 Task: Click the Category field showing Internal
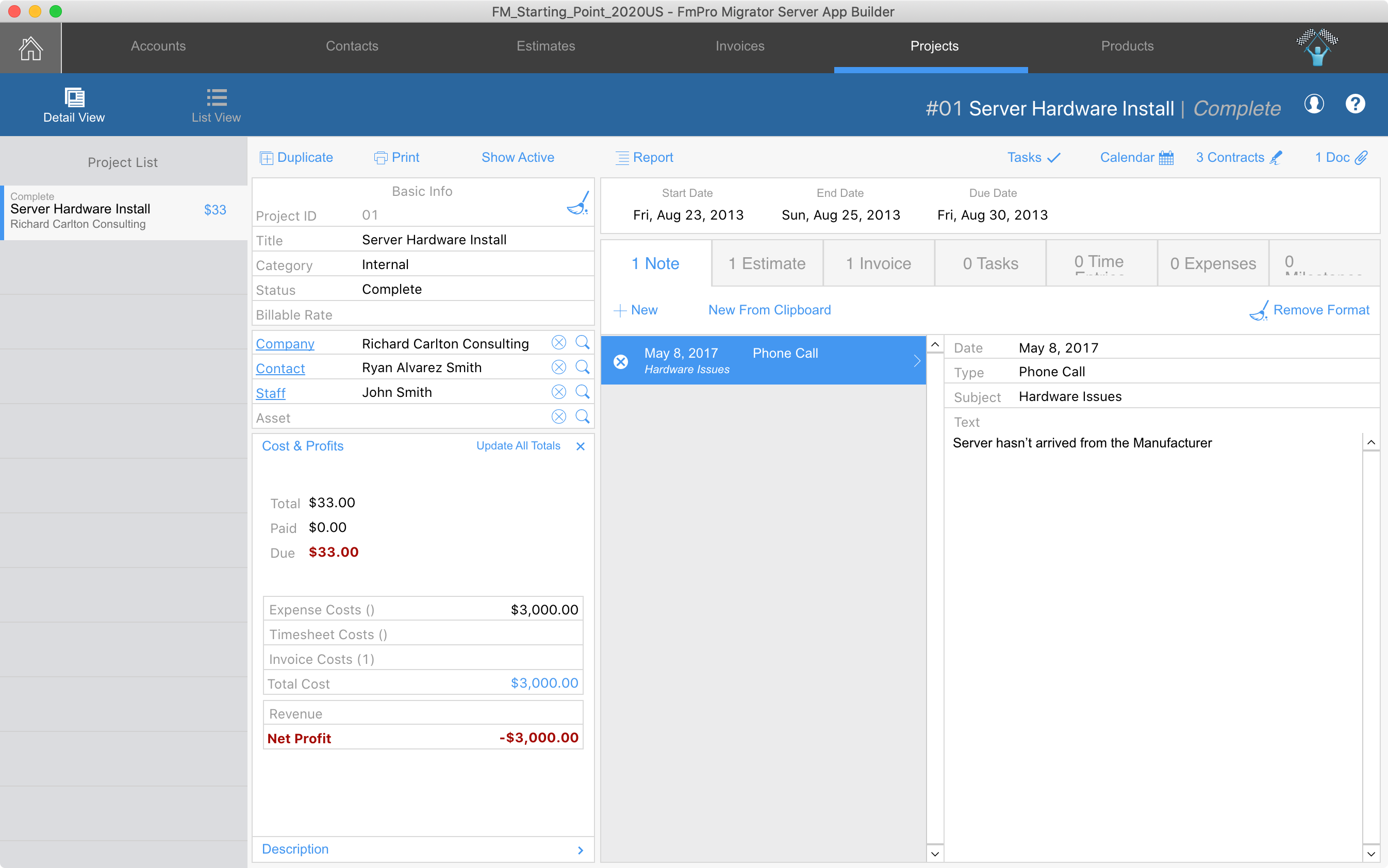click(385, 264)
